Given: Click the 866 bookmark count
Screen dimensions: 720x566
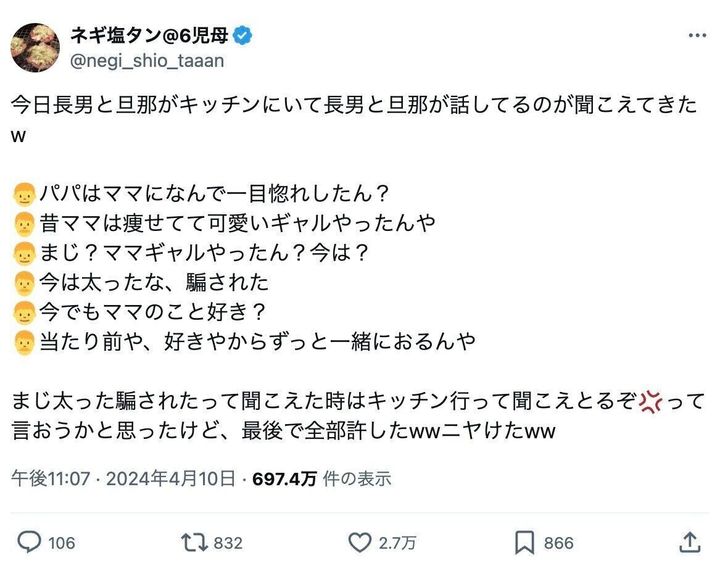Looking at the screenshot, I should tap(559, 542).
